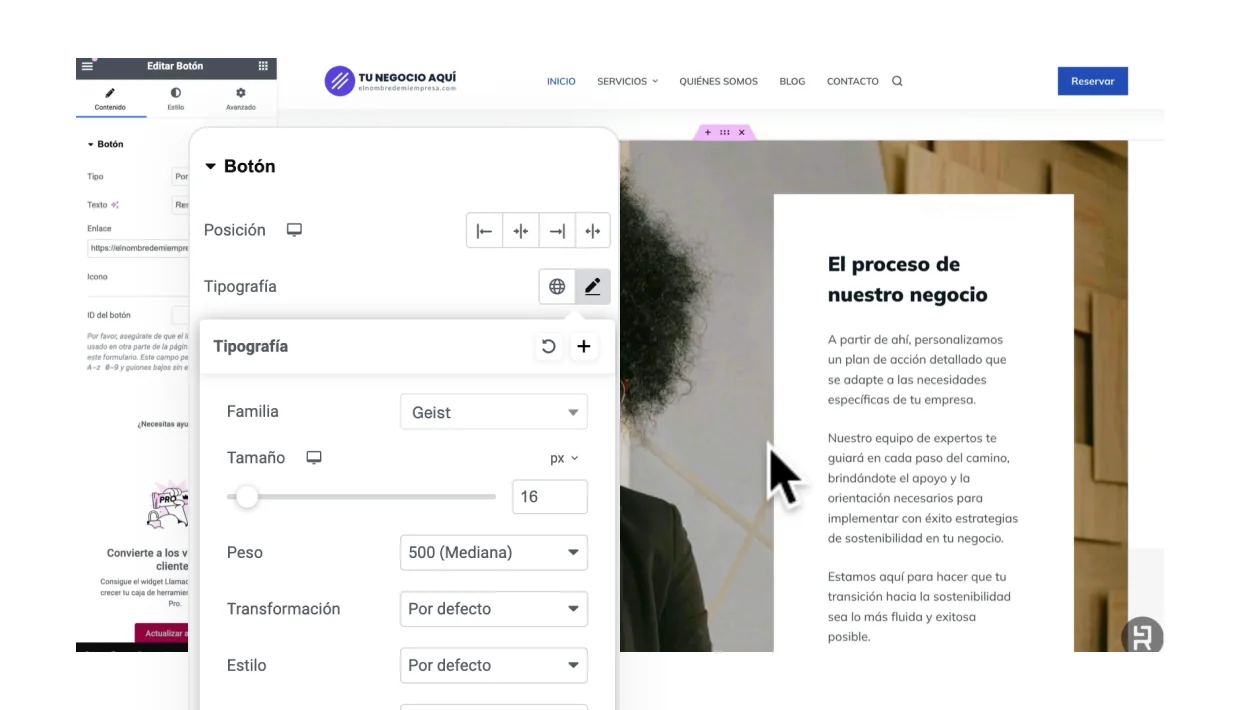This screenshot has height=710, width=1238.
Task: Click the PRO promo illustration
Action: pos(168,506)
